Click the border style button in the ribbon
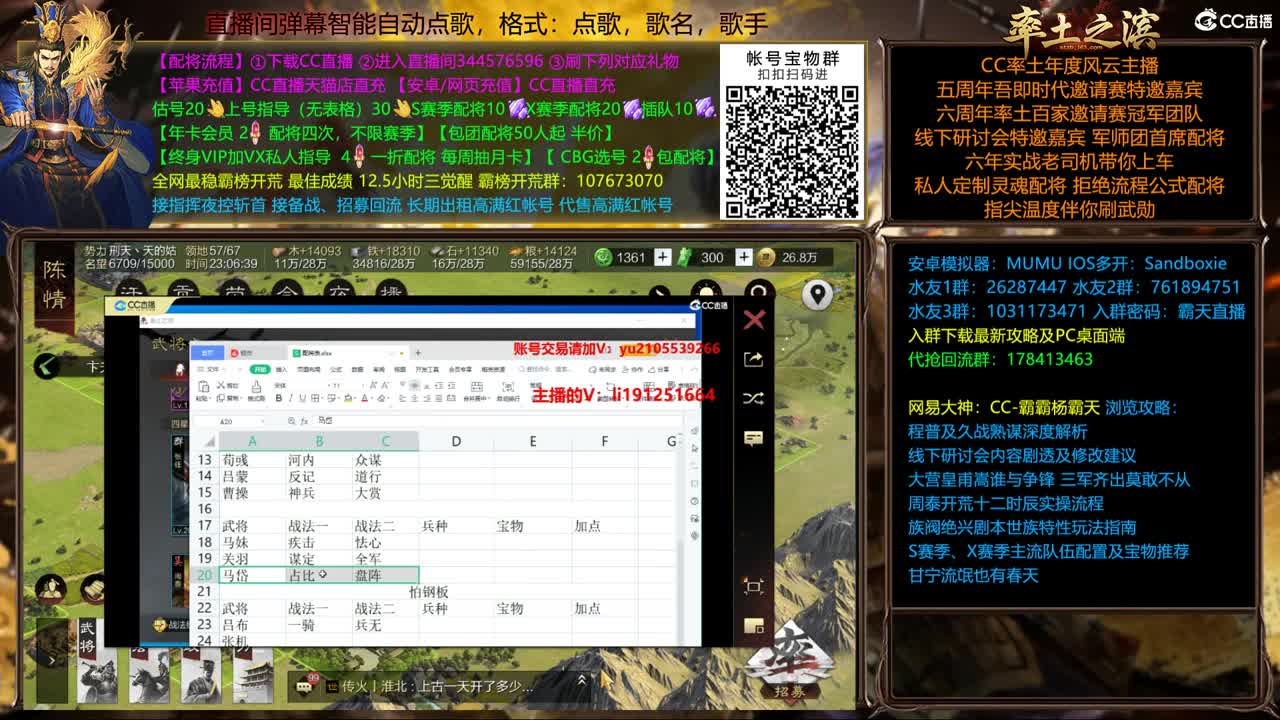 coord(315,398)
